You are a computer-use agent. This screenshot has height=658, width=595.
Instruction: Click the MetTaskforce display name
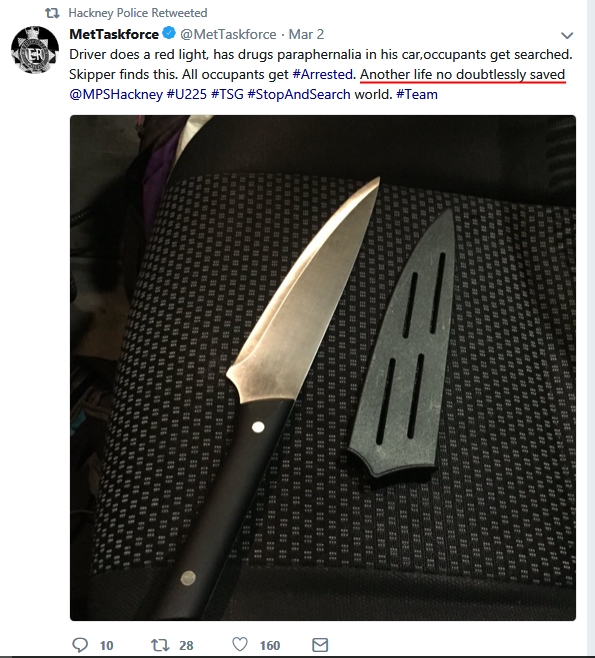(114, 34)
